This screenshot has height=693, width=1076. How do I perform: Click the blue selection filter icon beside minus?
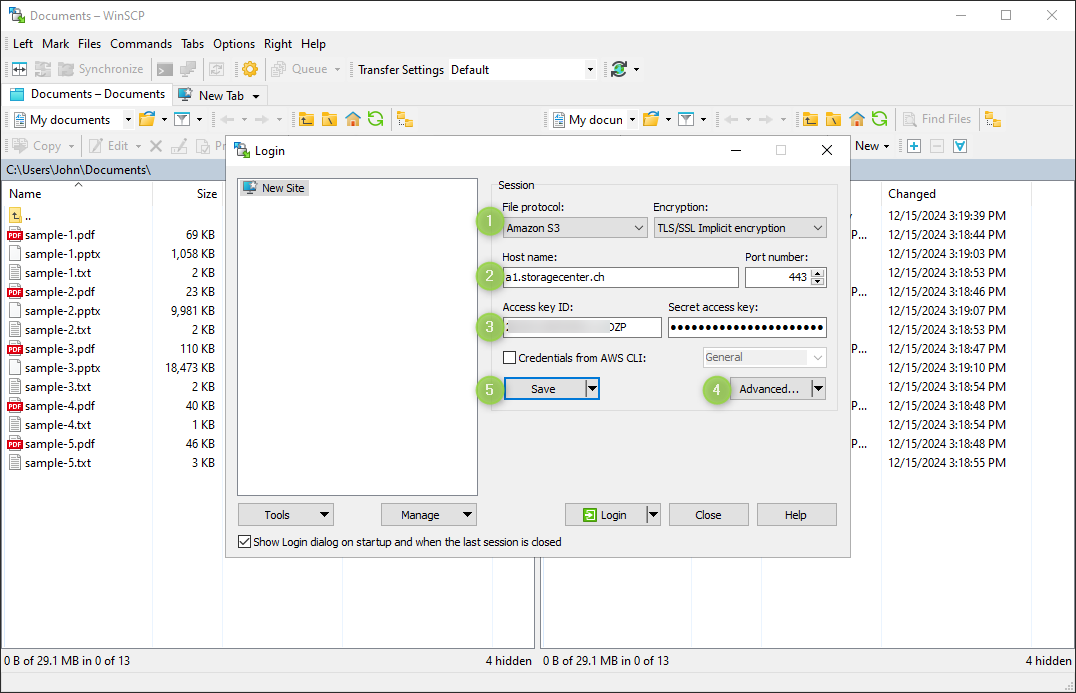(x=960, y=146)
